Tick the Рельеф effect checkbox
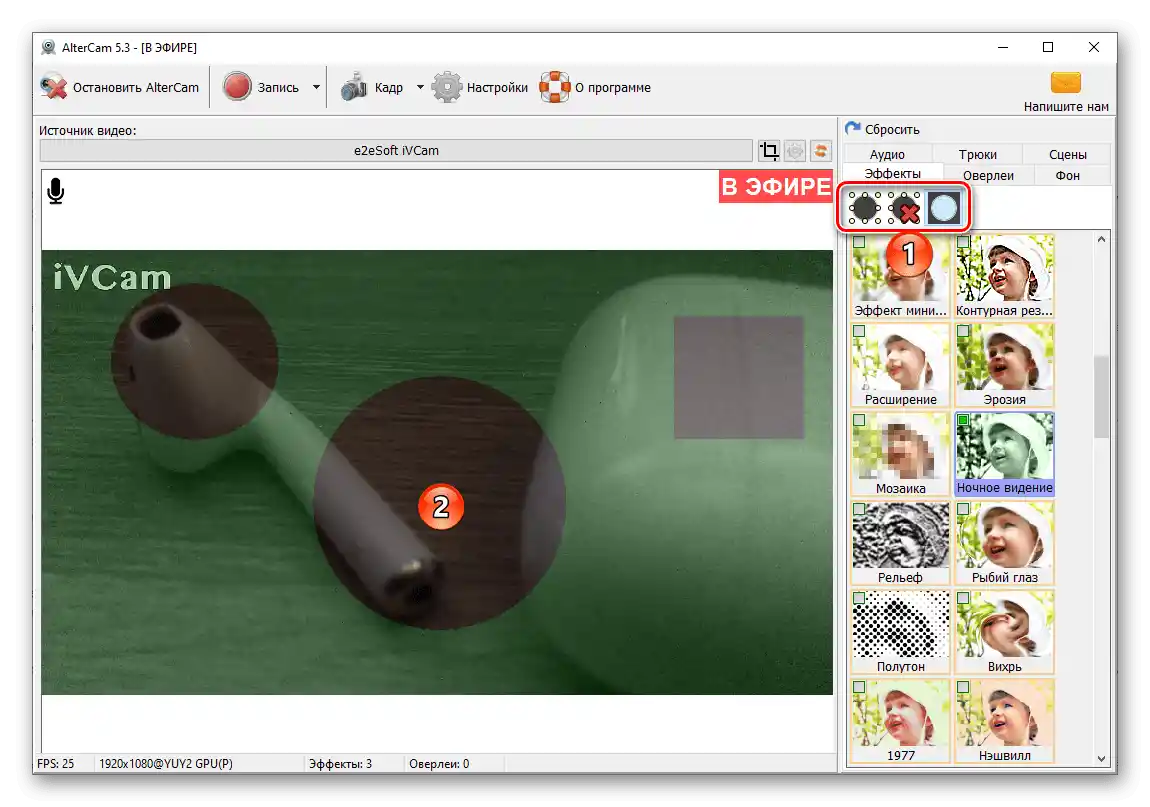 860,509
